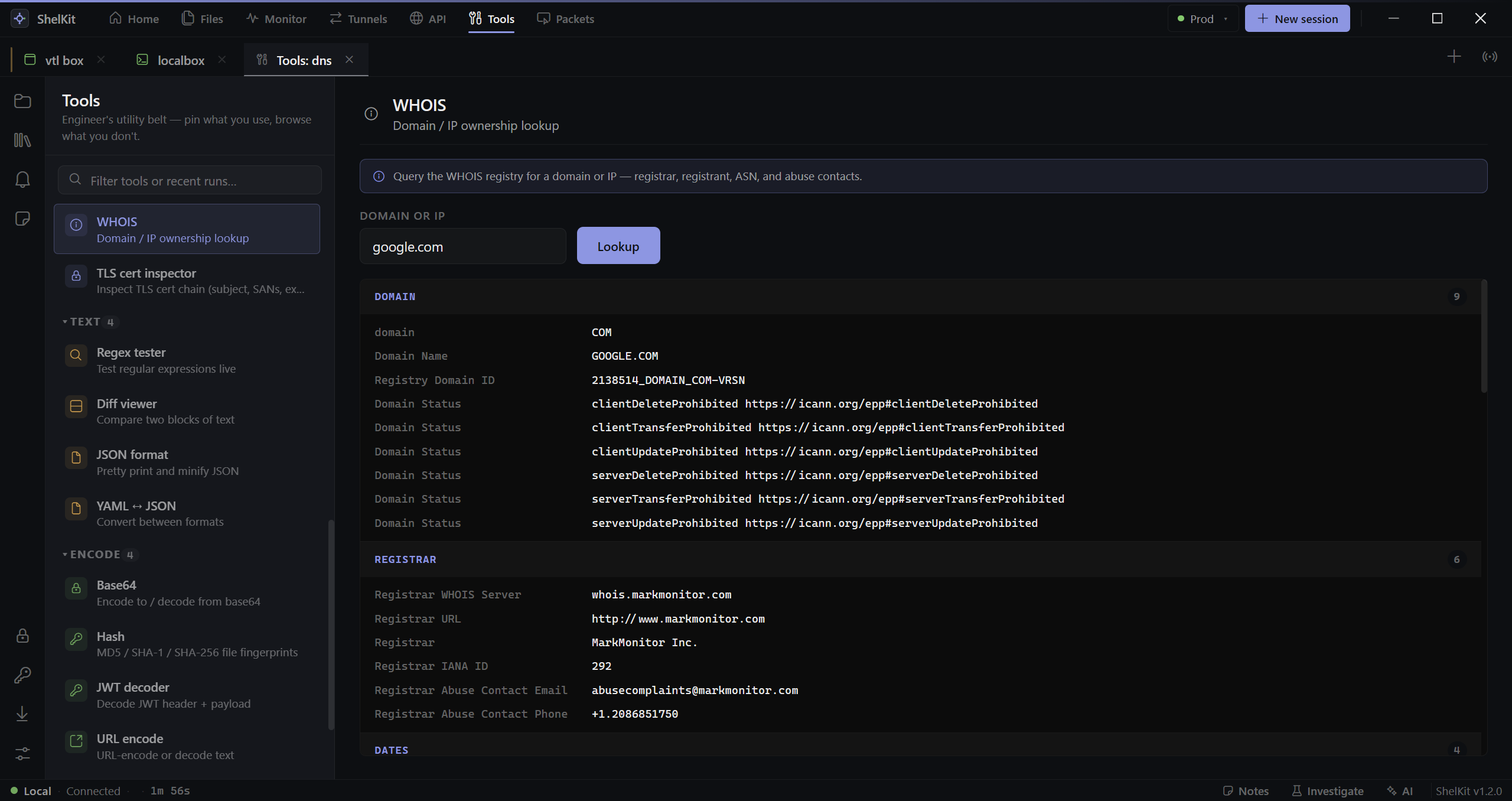Click the WHOIS header info icon
This screenshot has width=1512, height=801.
pos(371,114)
